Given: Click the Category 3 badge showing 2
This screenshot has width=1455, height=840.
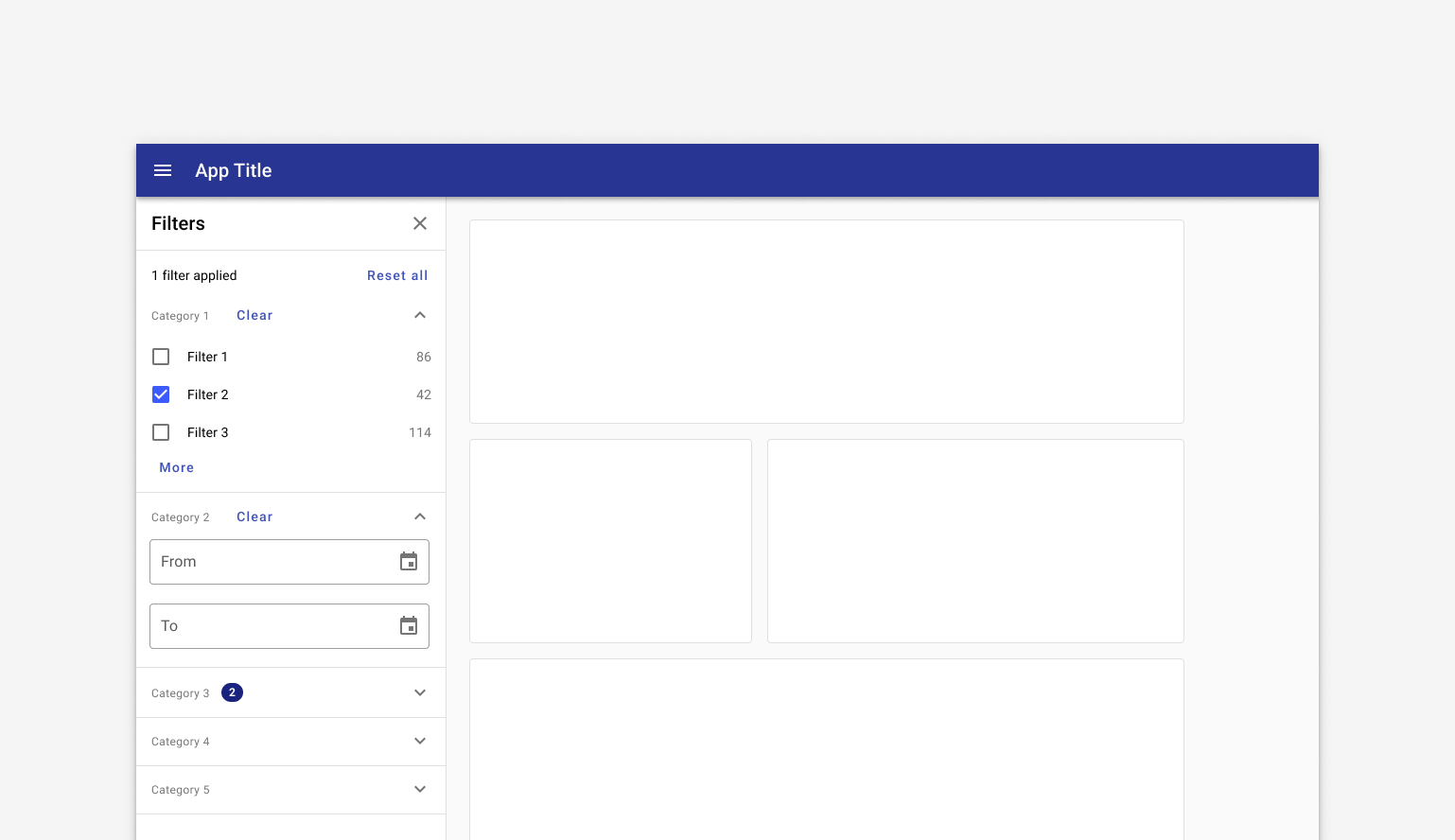Looking at the screenshot, I should click(x=232, y=692).
